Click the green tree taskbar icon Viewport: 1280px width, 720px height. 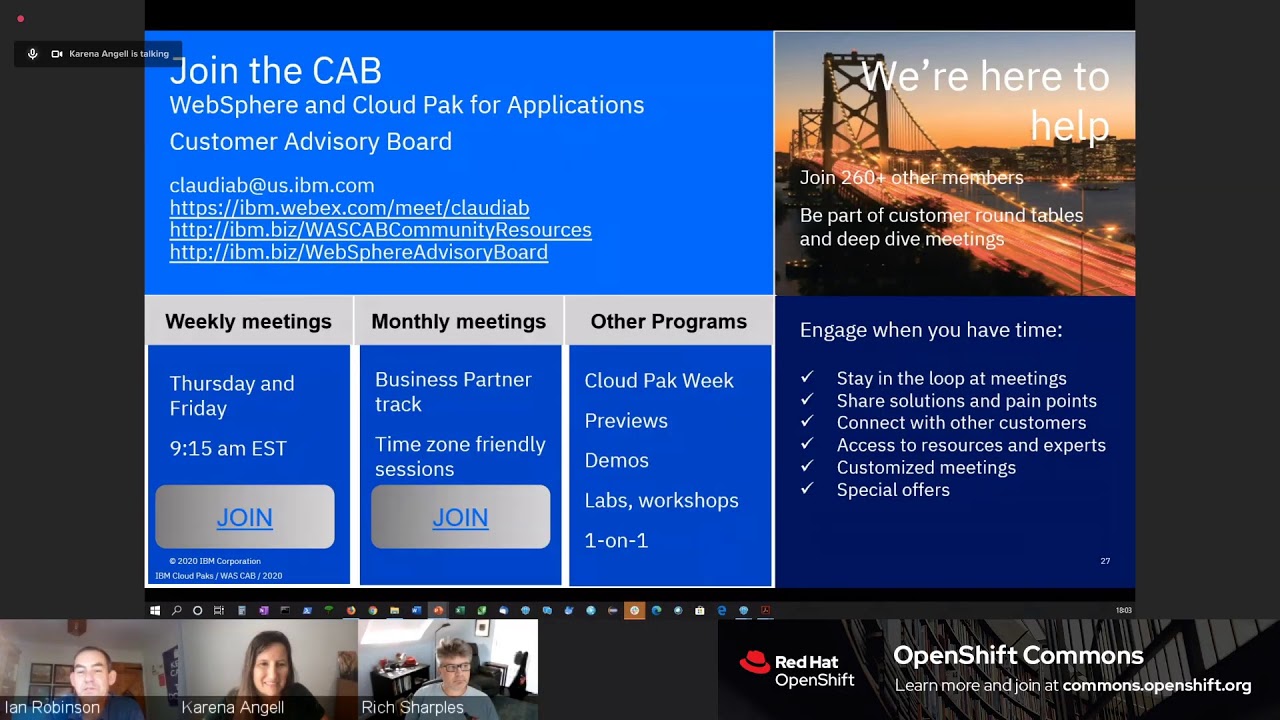pos(329,610)
